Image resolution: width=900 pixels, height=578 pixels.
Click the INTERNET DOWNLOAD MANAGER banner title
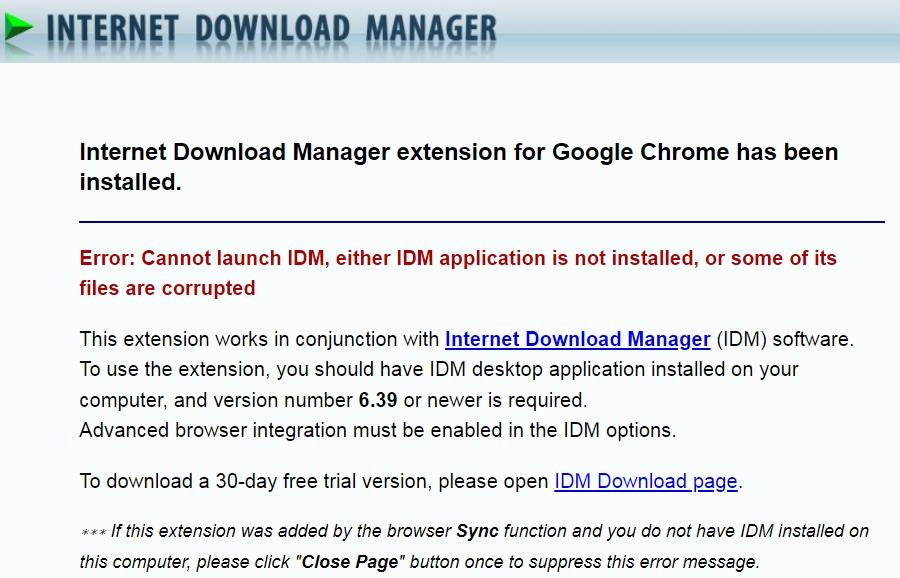[x=271, y=29]
